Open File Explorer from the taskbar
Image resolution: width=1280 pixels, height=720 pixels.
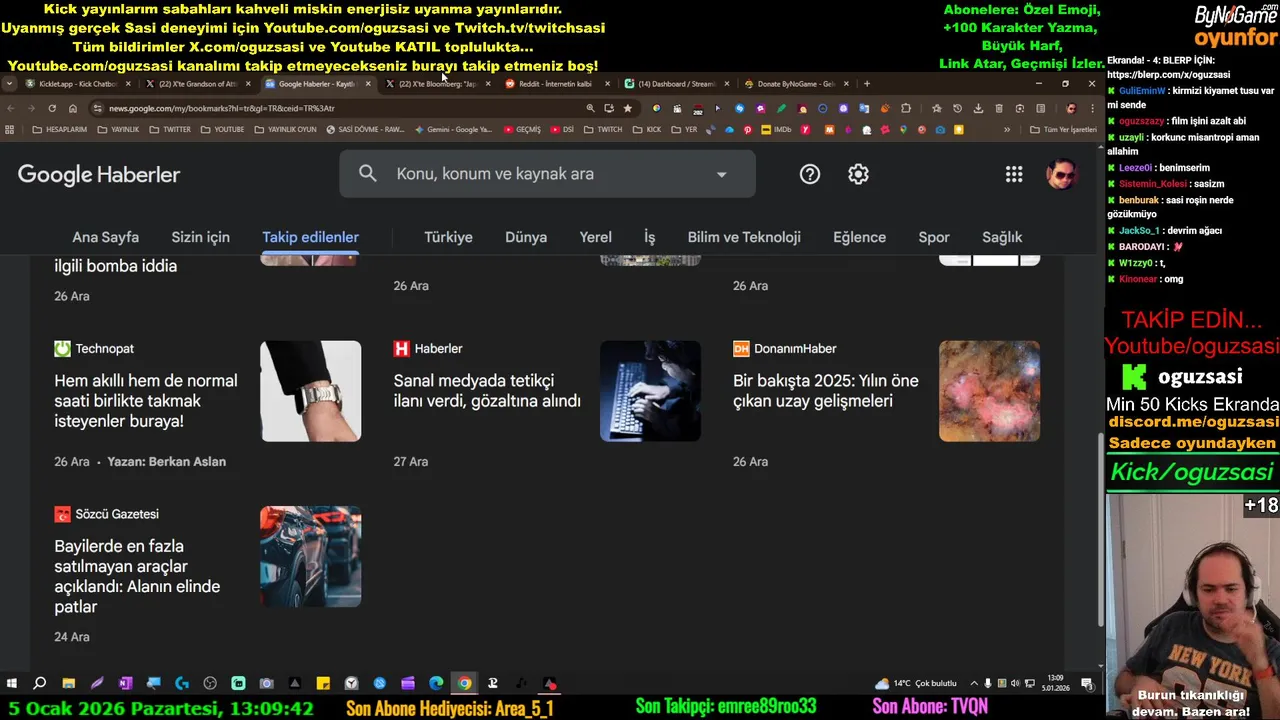click(68, 684)
